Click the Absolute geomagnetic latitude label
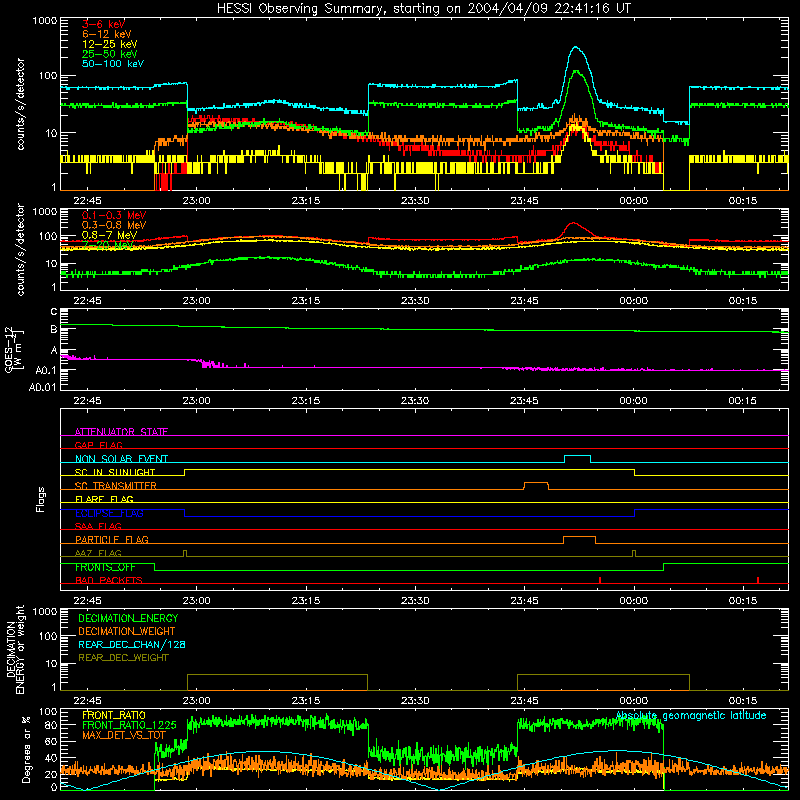The width and height of the screenshot is (800, 800). pos(691,715)
